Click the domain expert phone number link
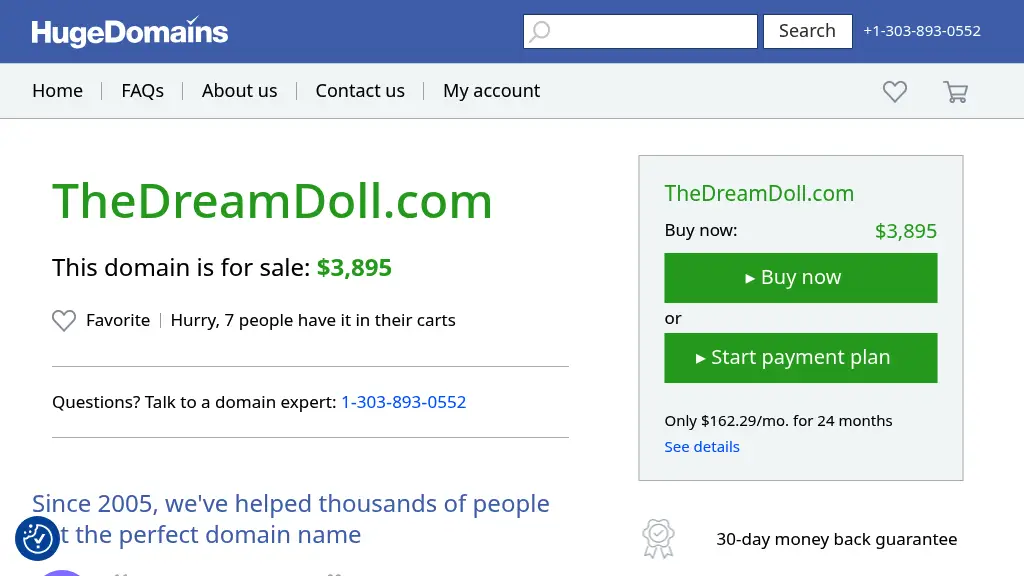The image size is (1024, 576). (x=403, y=402)
